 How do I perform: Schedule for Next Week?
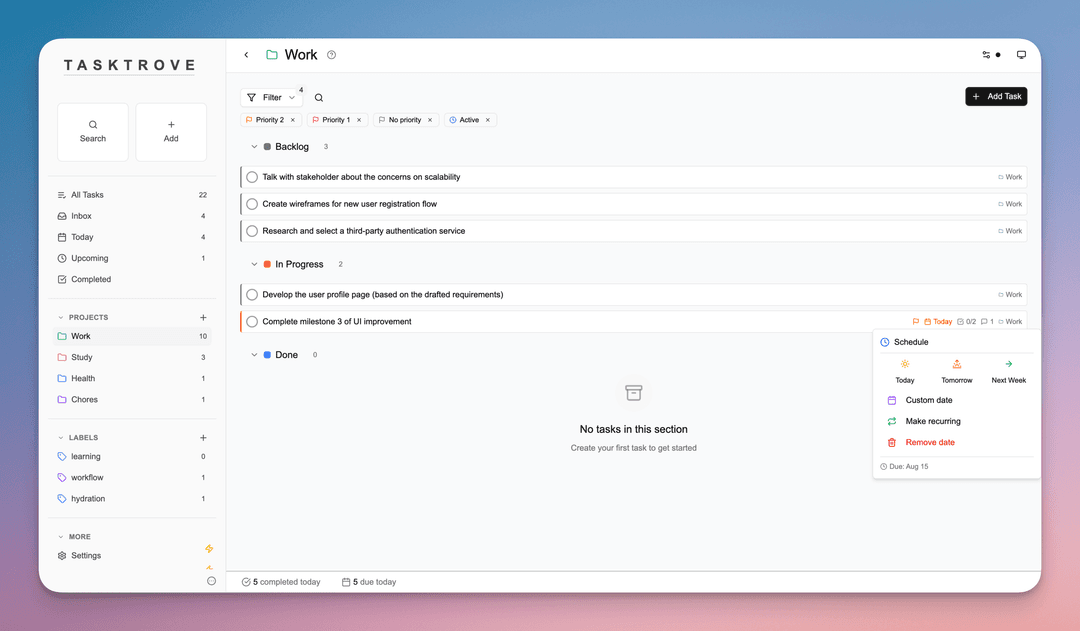[1008, 371]
